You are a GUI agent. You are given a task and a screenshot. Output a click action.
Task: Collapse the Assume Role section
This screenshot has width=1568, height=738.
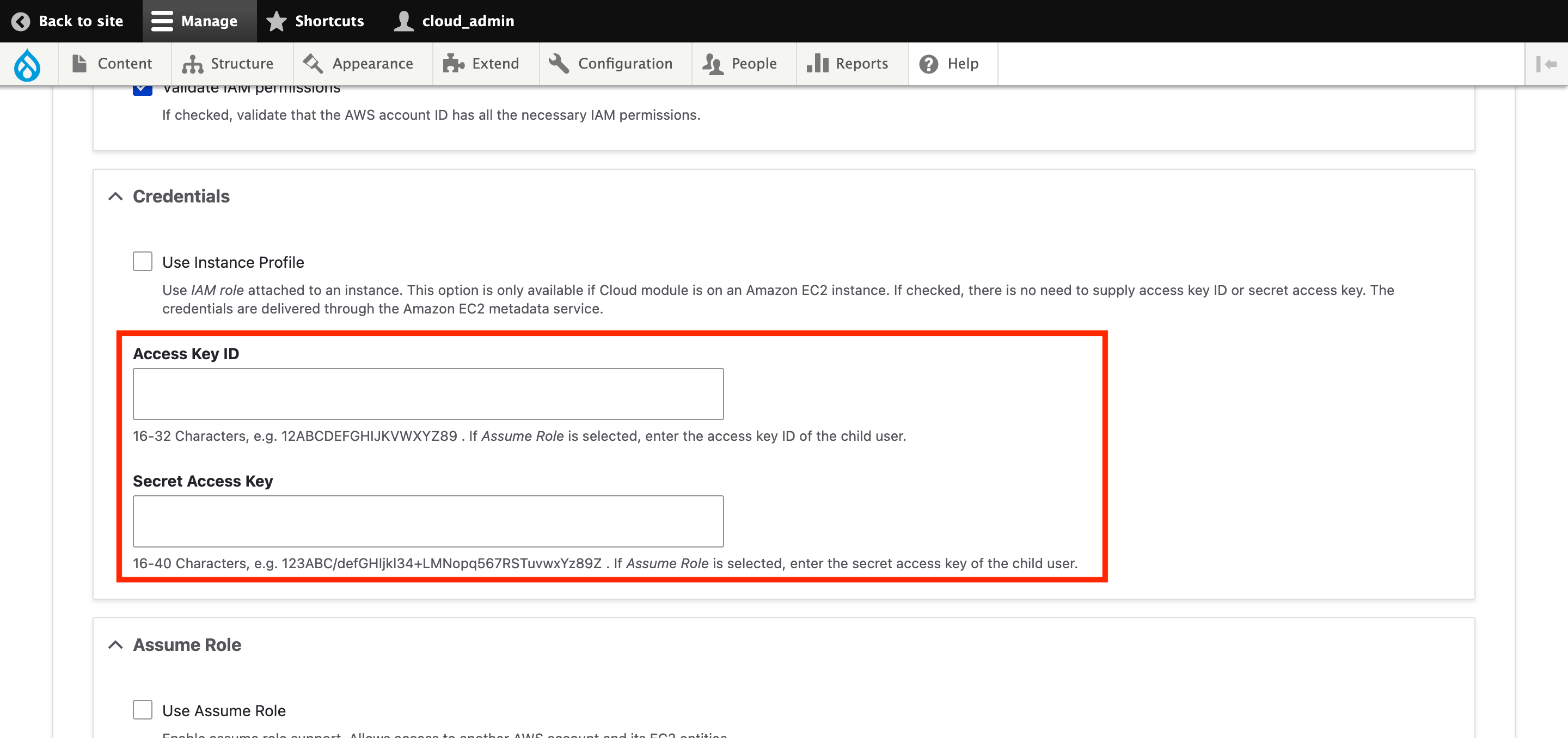[115, 645]
